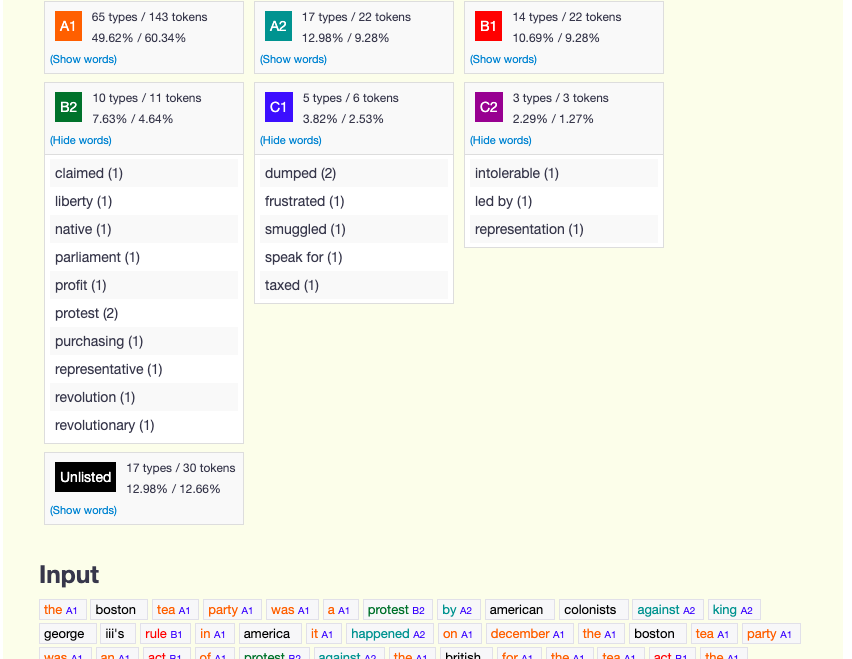
Task: Select 'revolution (1)' in the B2 list
Action: tap(96, 397)
